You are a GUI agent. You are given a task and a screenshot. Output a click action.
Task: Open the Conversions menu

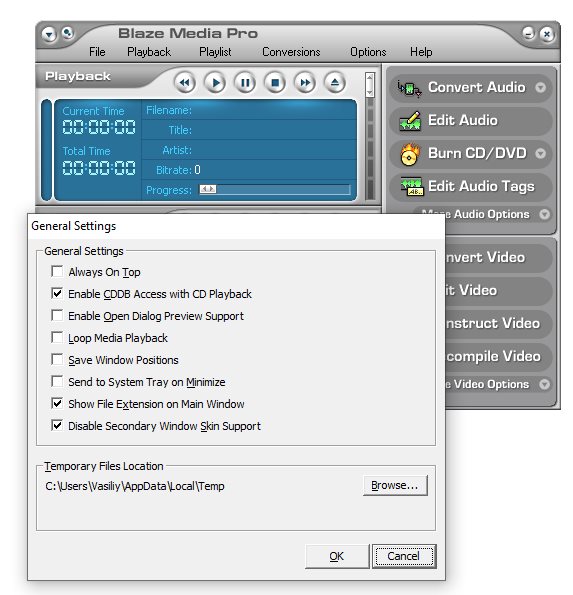coord(291,52)
